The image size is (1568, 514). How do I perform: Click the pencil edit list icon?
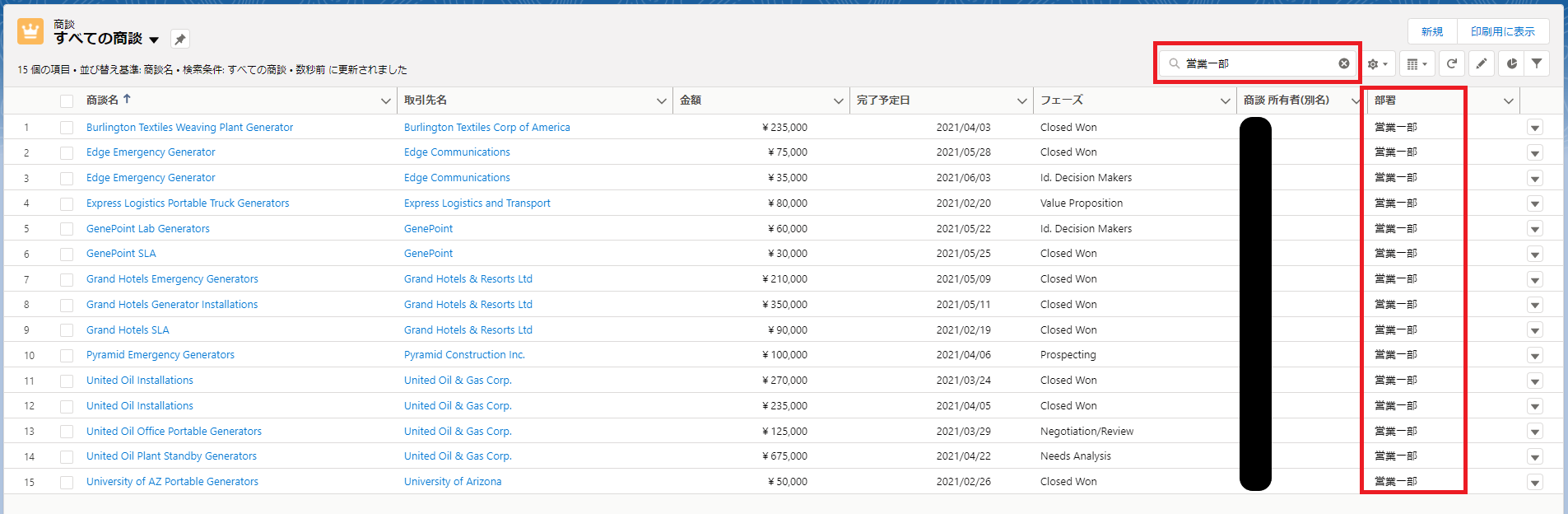click(x=1482, y=63)
